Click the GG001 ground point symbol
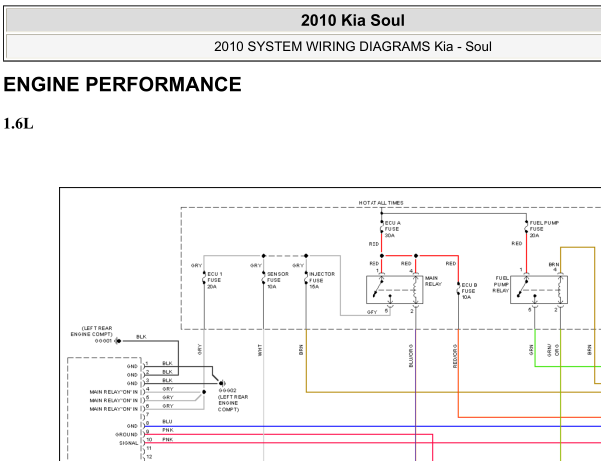 tap(118, 341)
